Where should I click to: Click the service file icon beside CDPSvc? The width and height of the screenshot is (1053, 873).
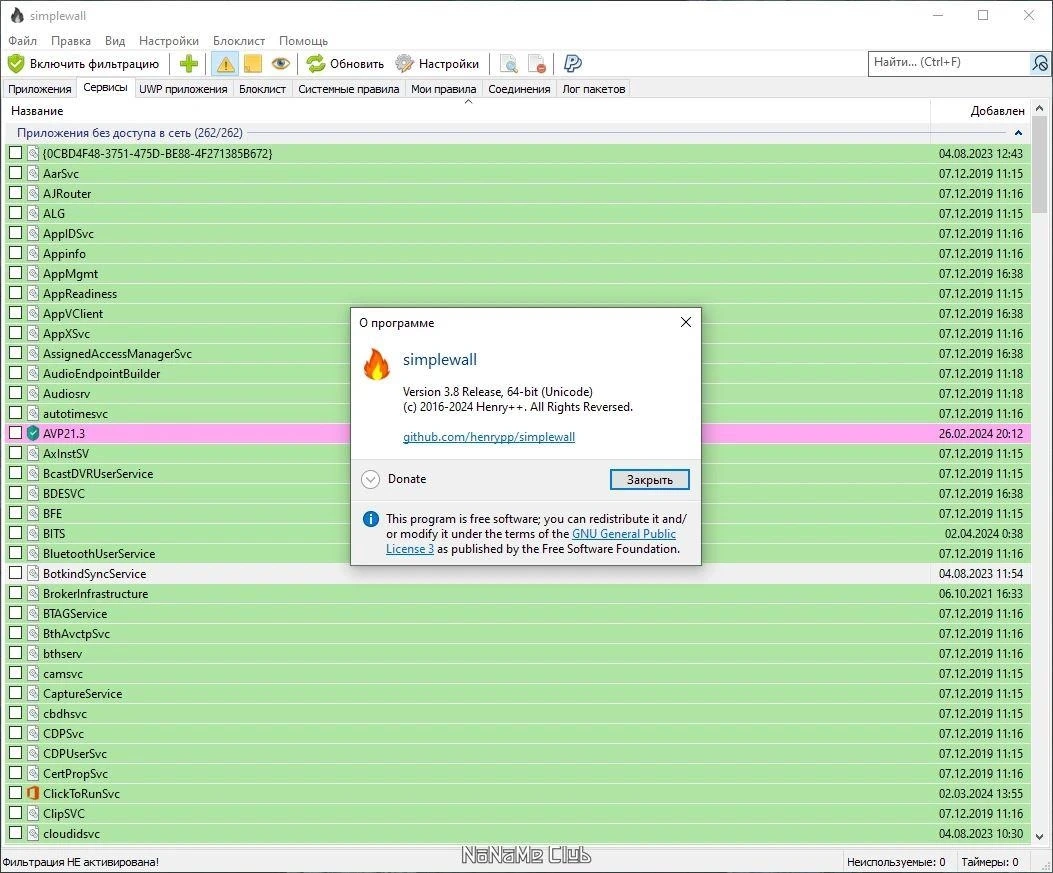(33, 733)
